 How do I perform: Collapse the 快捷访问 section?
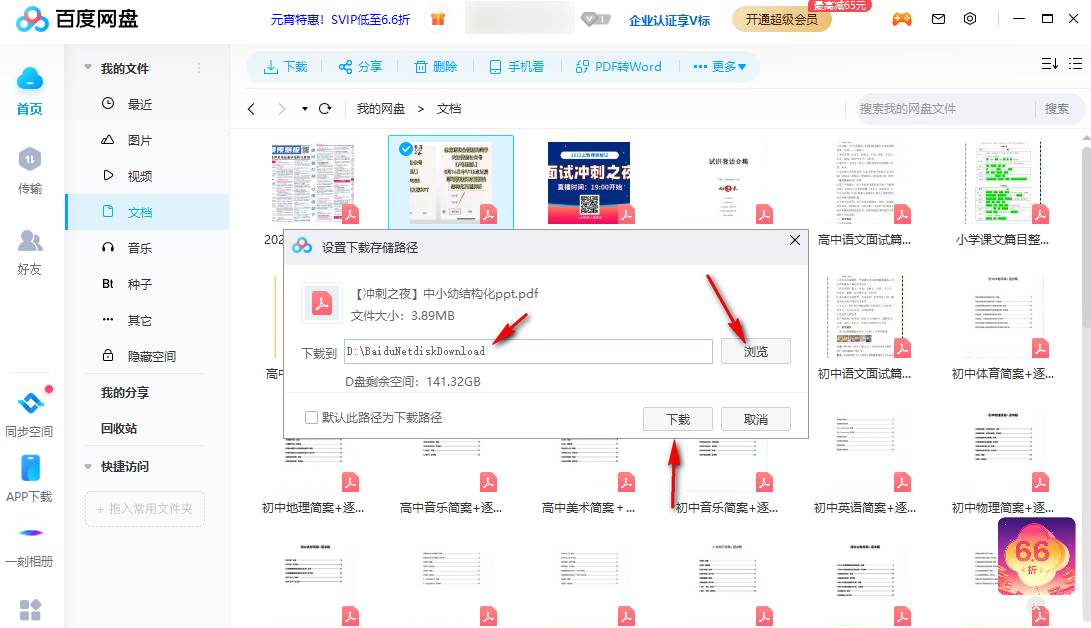click(88, 466)
